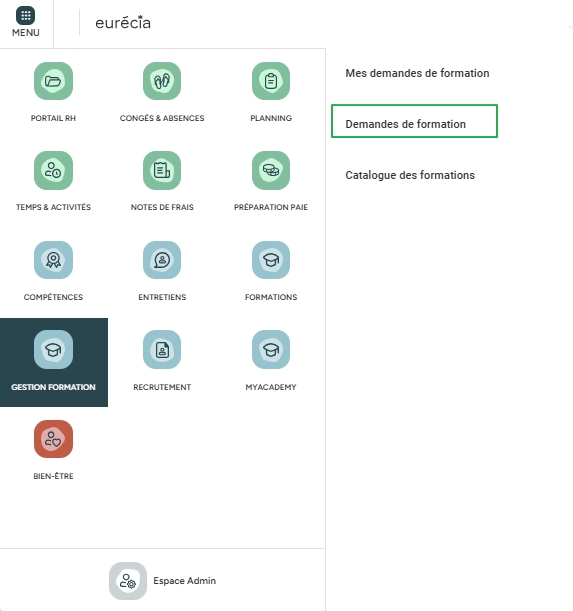
Task: Open Temps & Activités clock icon
Action: coord(53,170)
